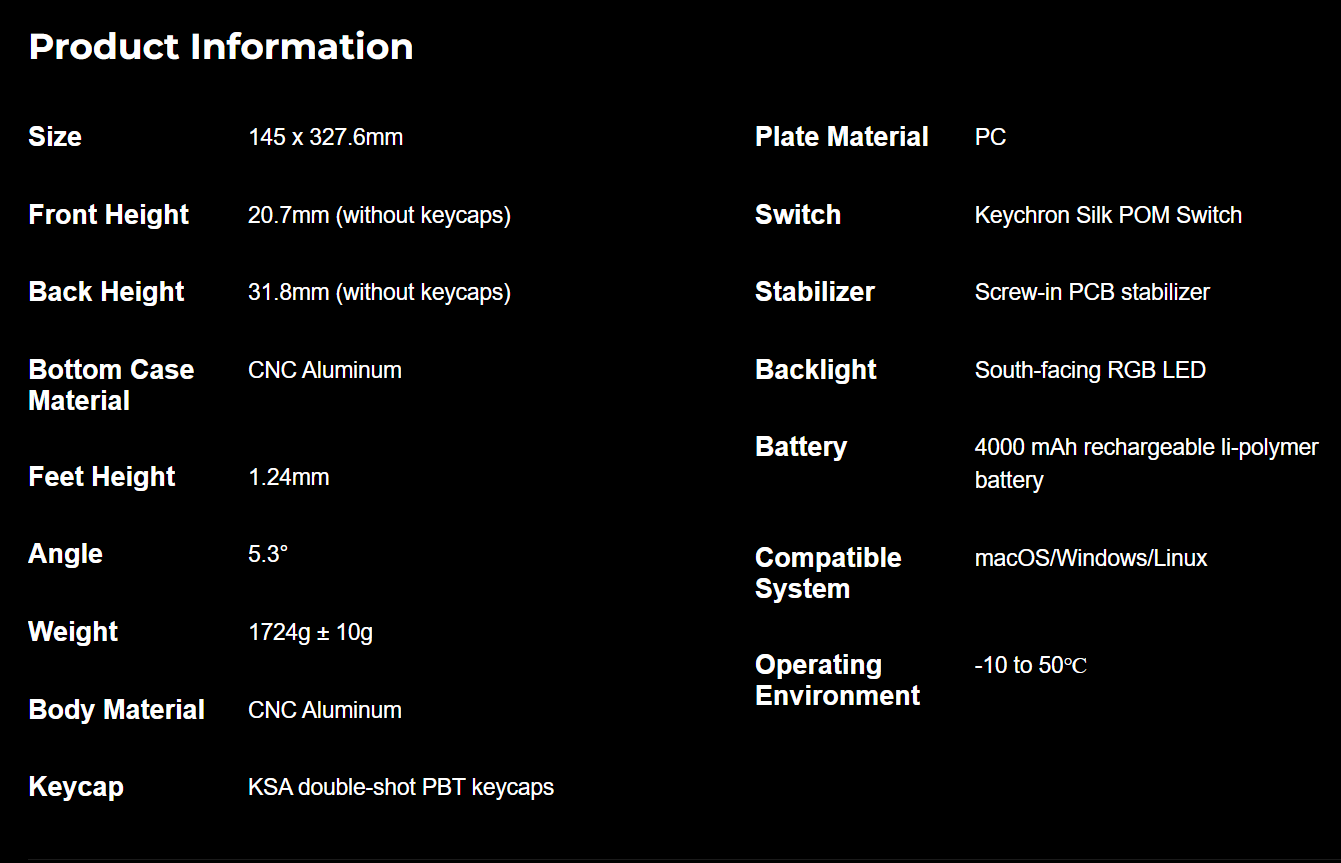This screenshot has width=1341, height=863.
Task: Click macOS/Windows/Linux text
Action: click(x=1091, y=558)
